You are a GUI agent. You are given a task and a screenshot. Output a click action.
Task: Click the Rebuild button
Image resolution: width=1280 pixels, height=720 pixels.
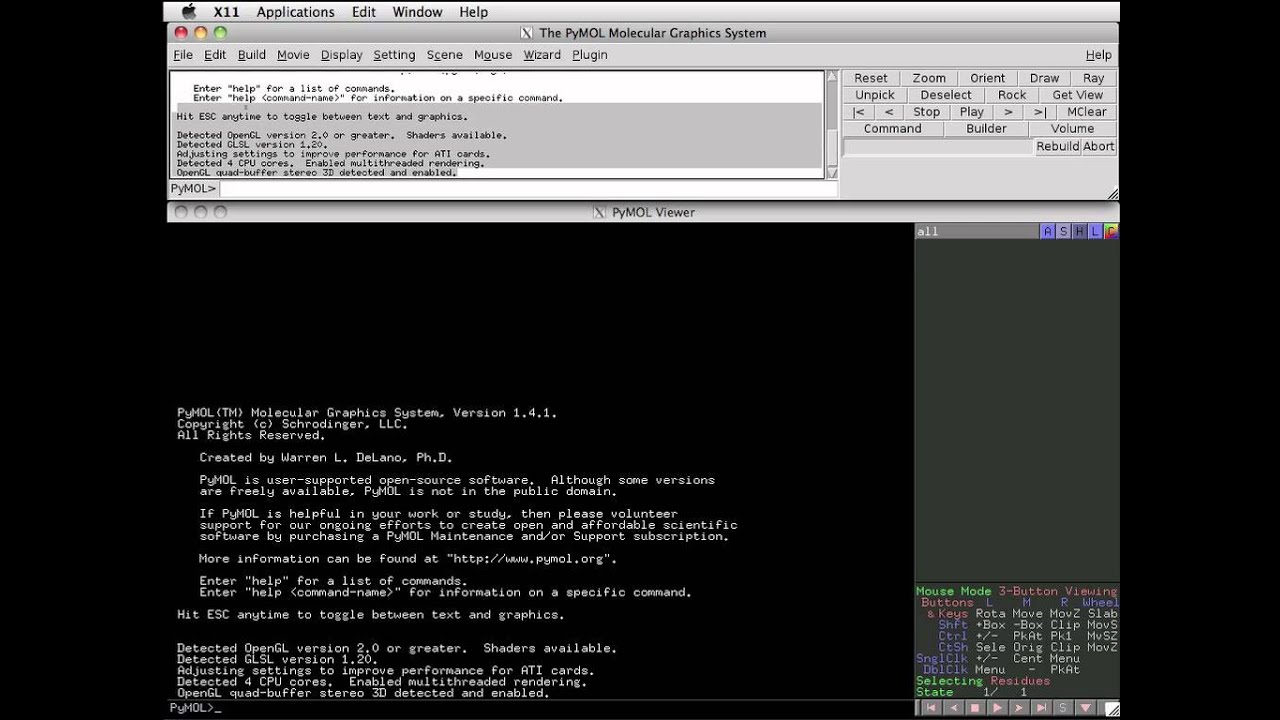pos(1057,146)
